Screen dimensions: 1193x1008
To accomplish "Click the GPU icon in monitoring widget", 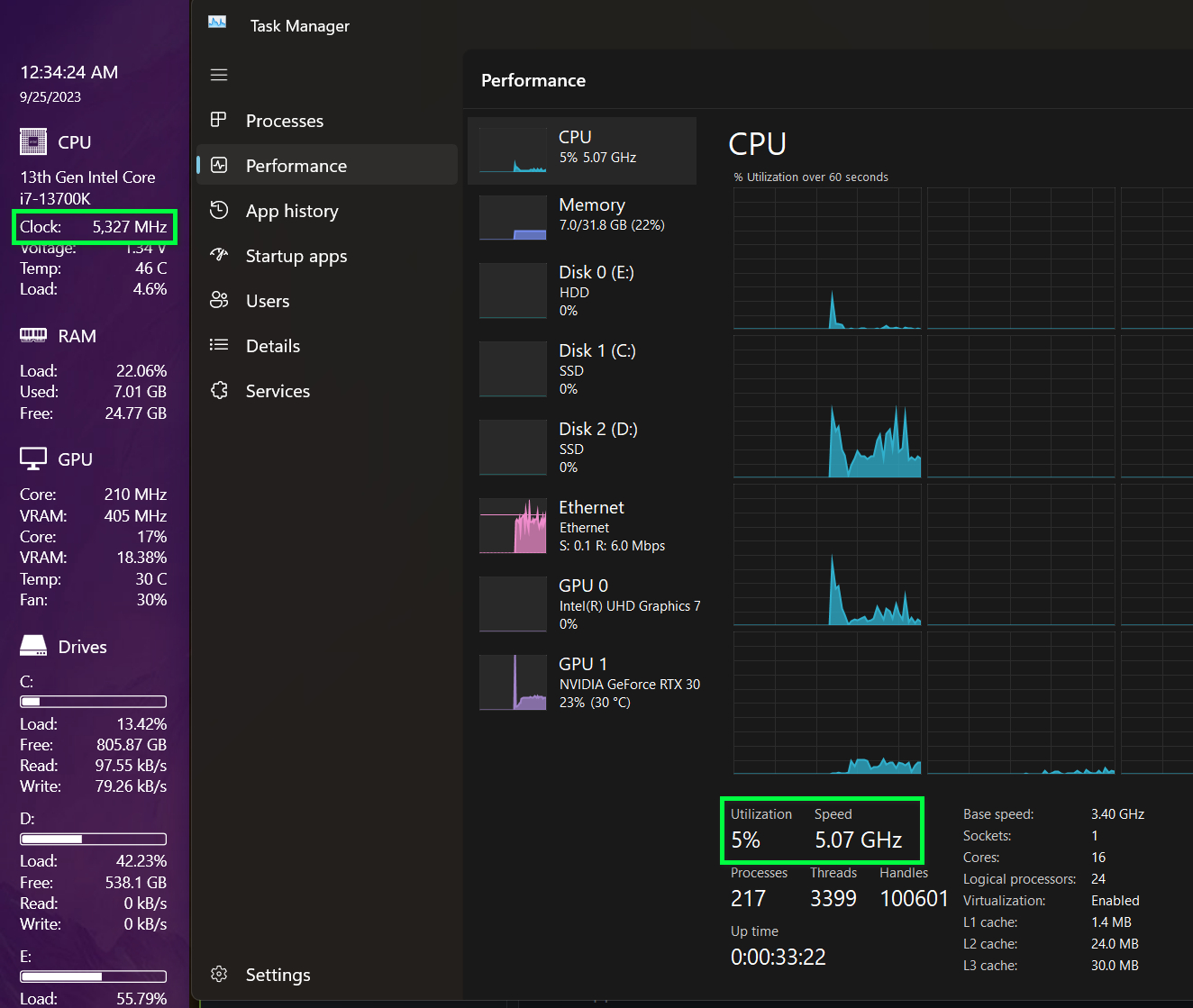I will (x=33, y=459).
